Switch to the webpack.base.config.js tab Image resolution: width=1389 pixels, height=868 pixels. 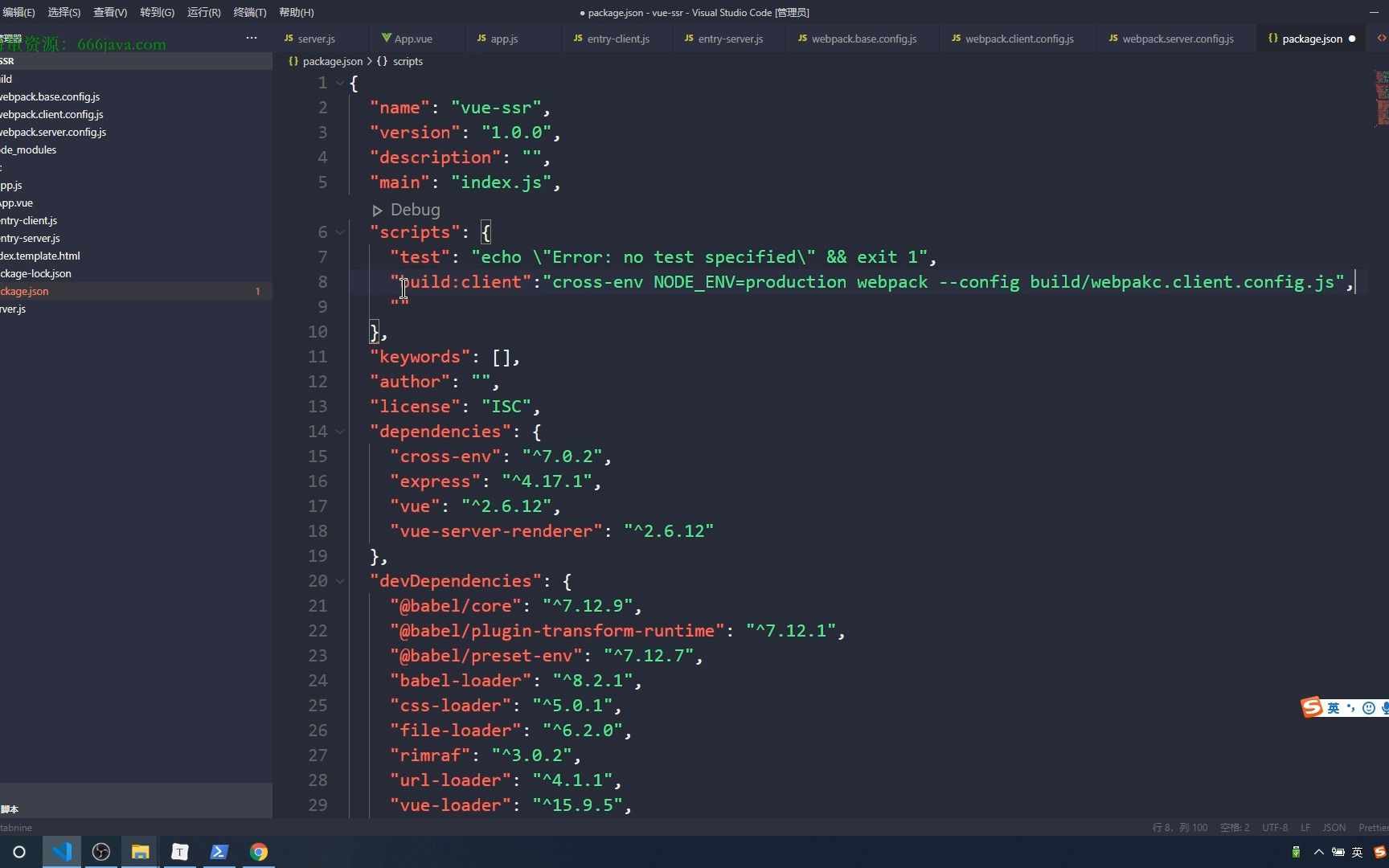pos(862,39)
